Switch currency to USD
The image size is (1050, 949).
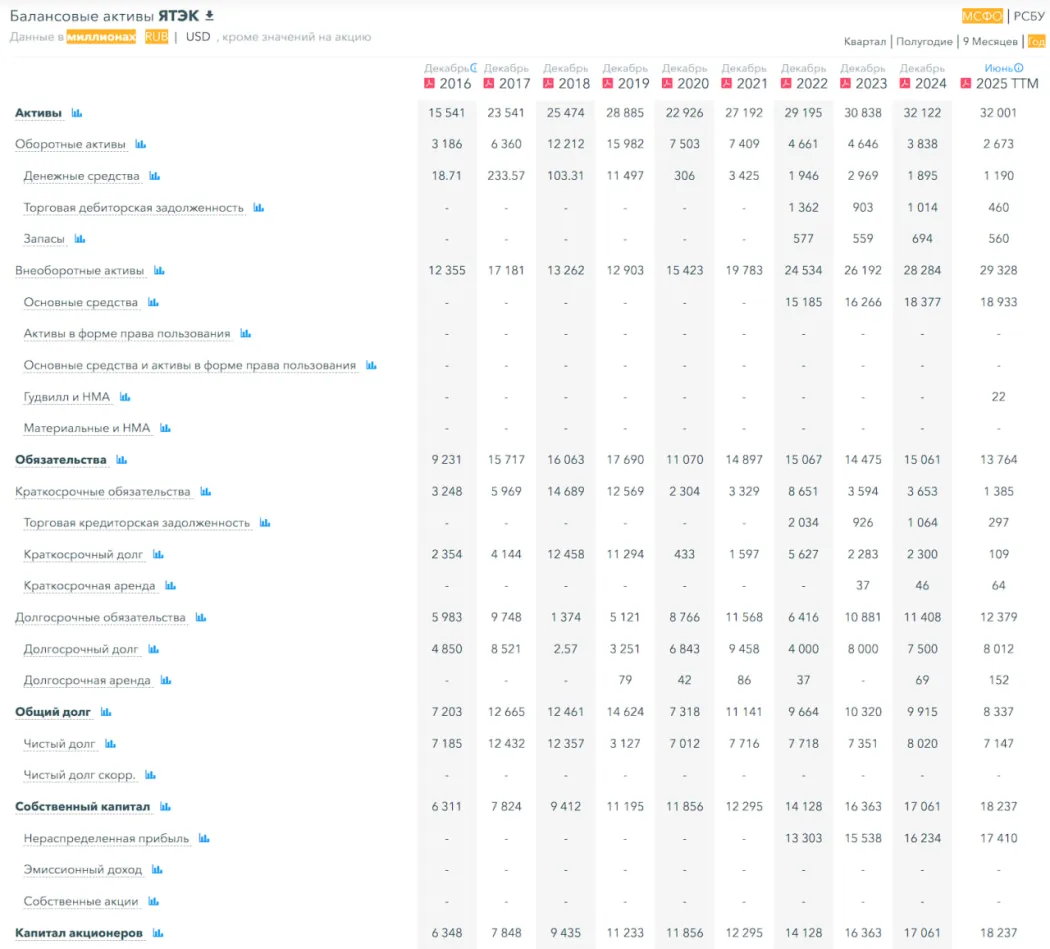(198, 37)
